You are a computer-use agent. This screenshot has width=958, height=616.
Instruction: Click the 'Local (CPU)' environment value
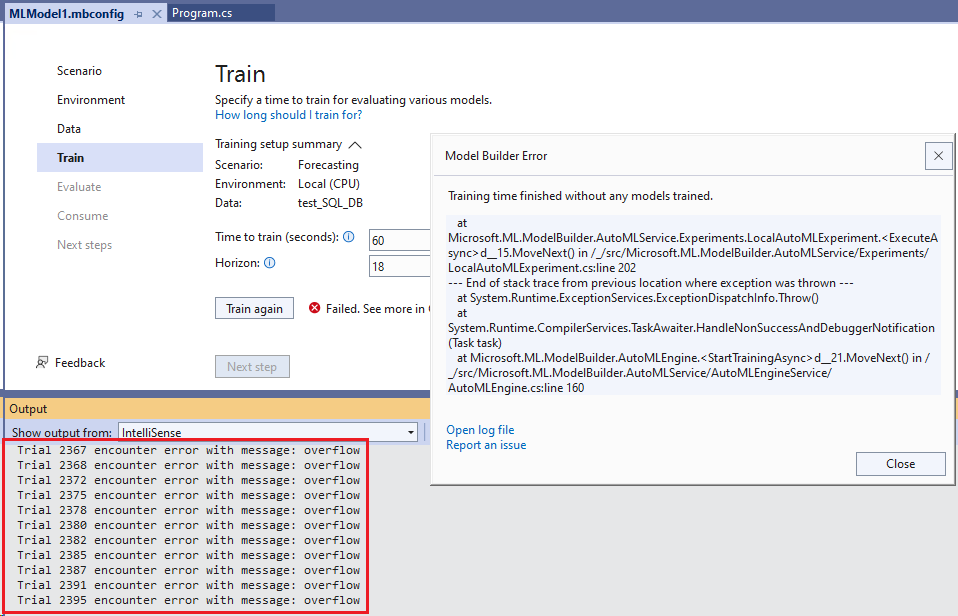click(329, 184)
